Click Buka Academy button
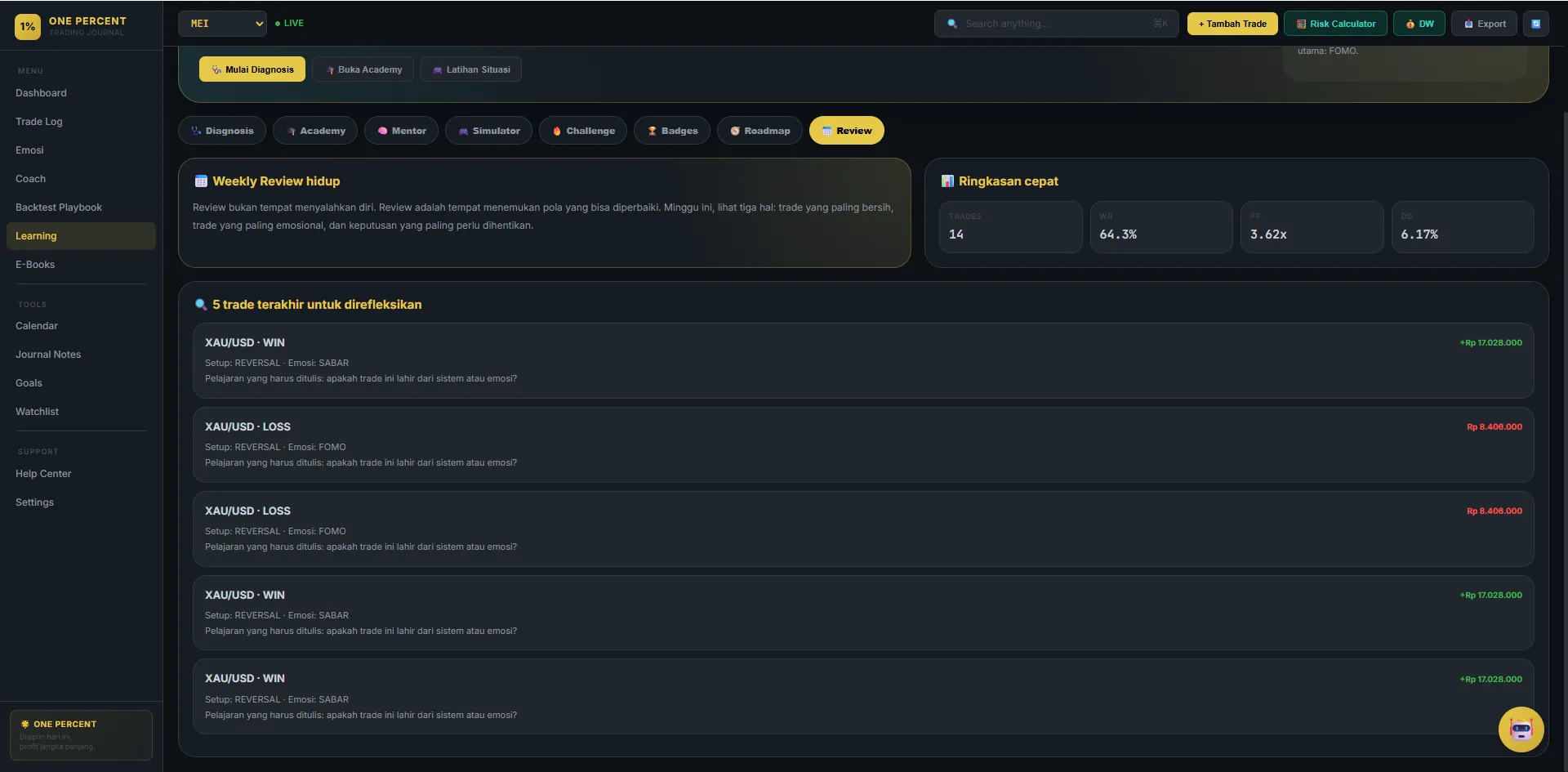Screen dimensions: 1568x772 363,69
